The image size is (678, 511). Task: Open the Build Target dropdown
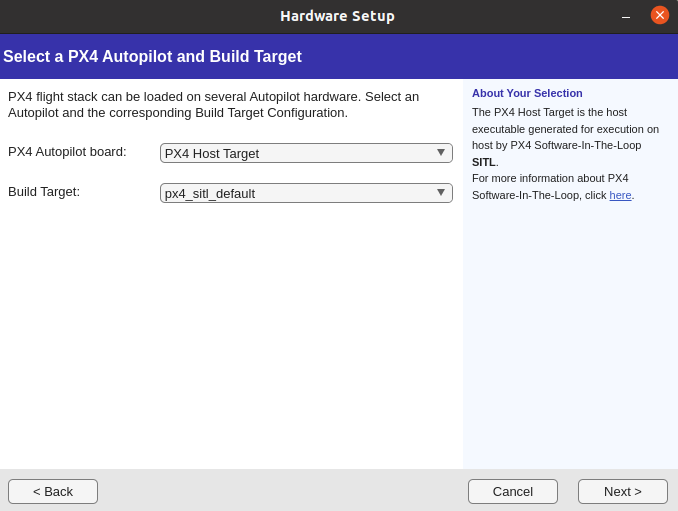(306, 193)
